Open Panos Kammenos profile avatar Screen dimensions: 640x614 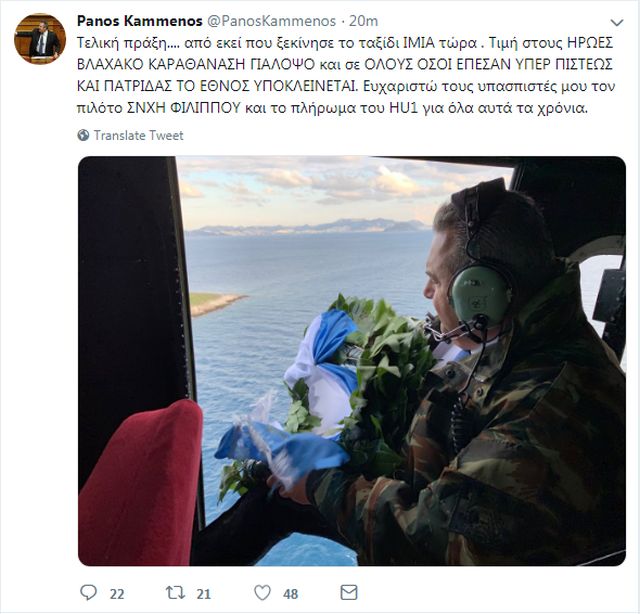[40, 38]
